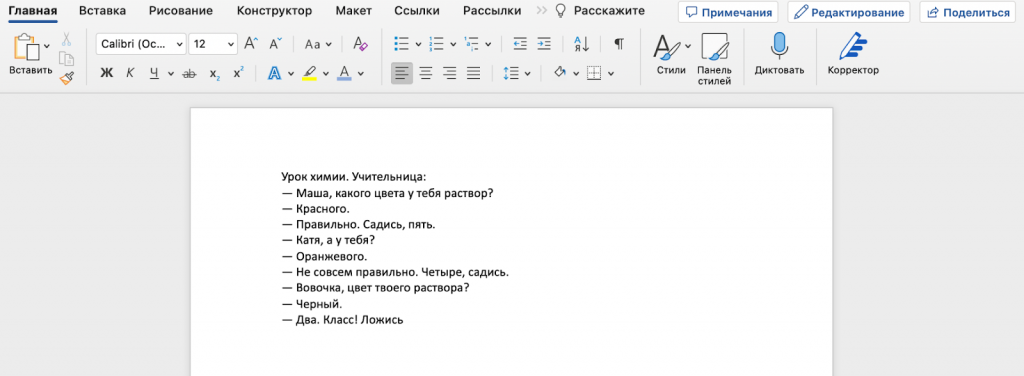Open the line spacing menu
Screen dimensions: 1024x376
click(517, 73)
